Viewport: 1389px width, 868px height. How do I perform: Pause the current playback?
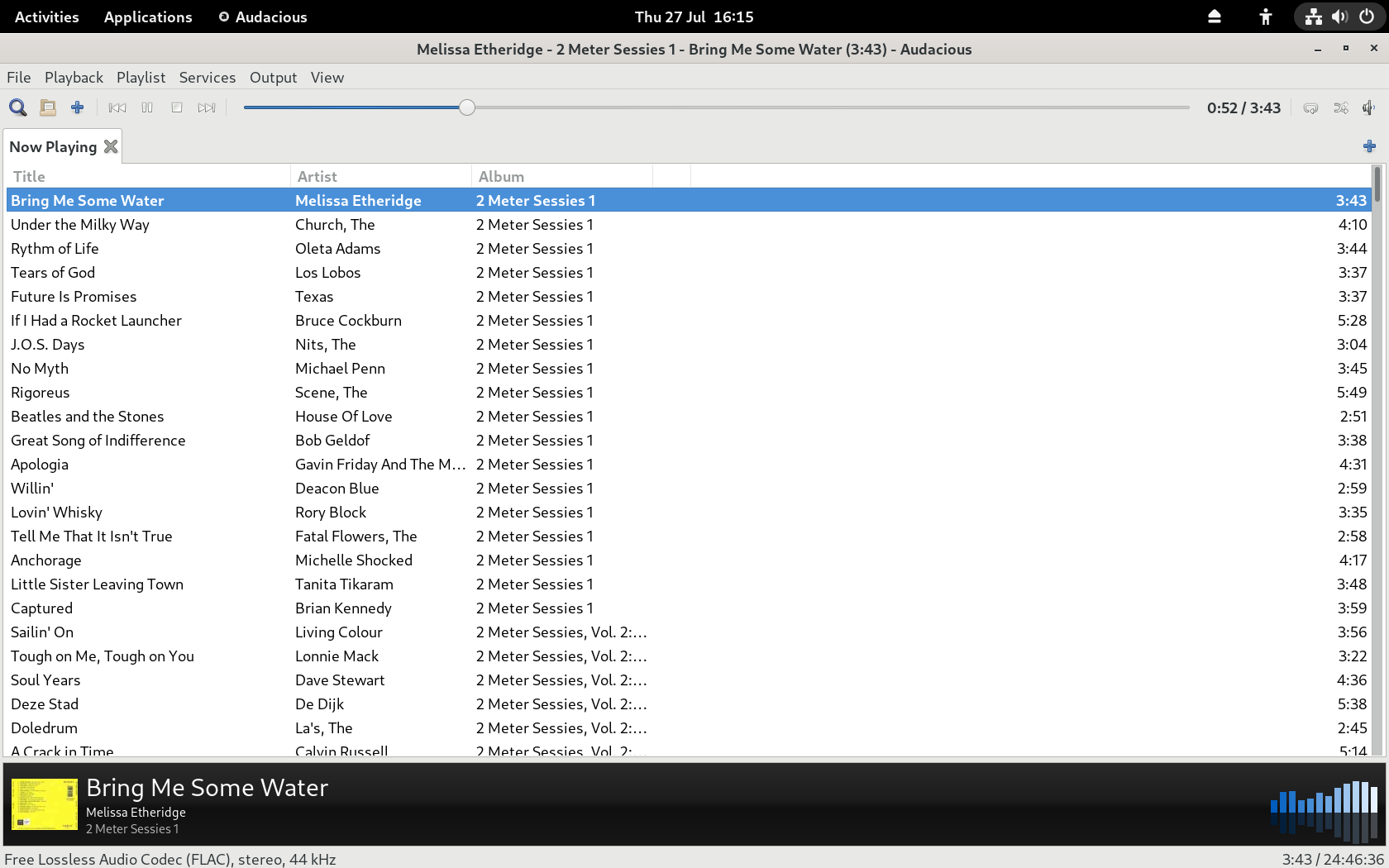147,107
